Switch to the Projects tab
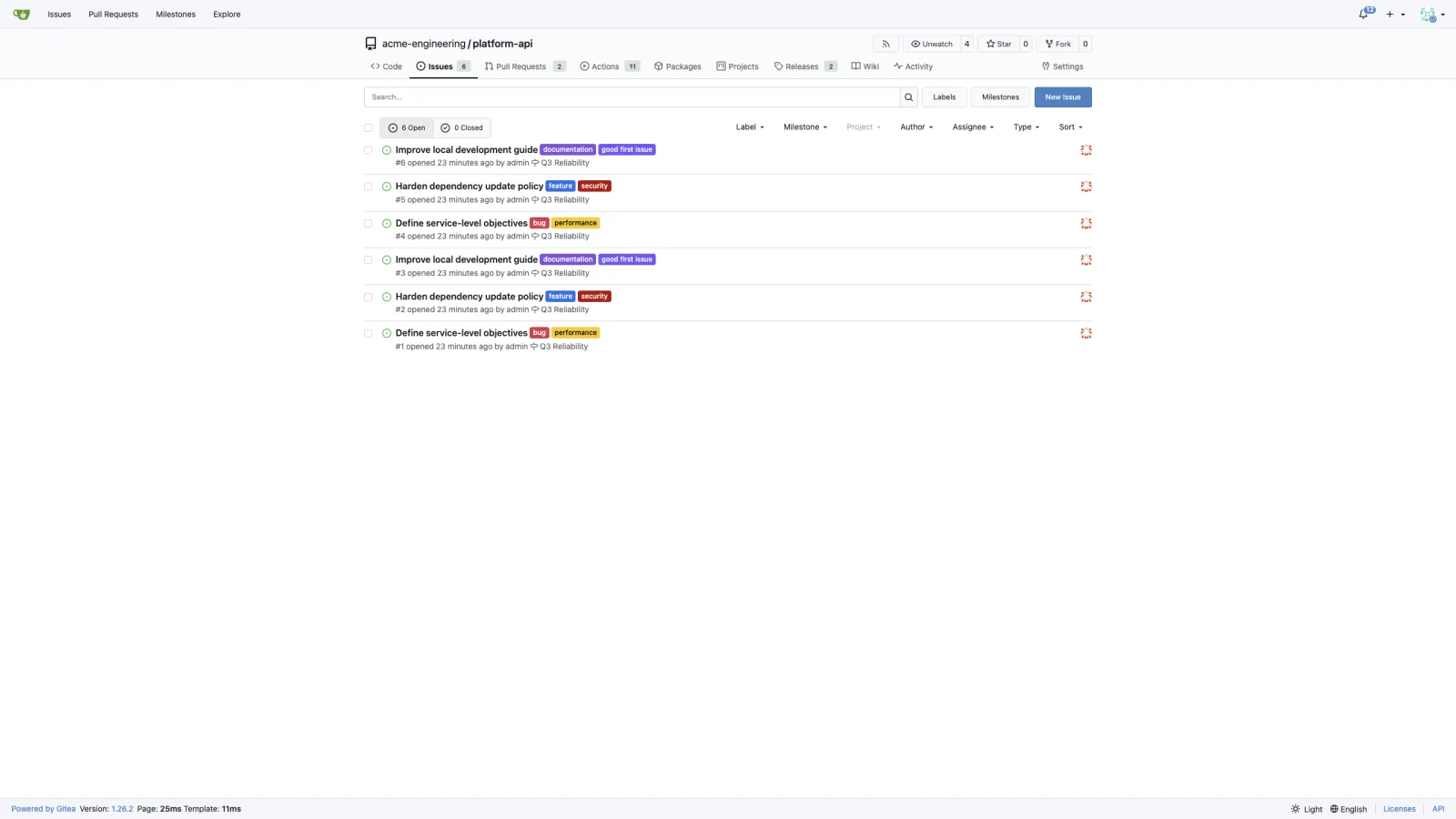The height and width of the screenshot is (819, 1456). pos(737,66)
